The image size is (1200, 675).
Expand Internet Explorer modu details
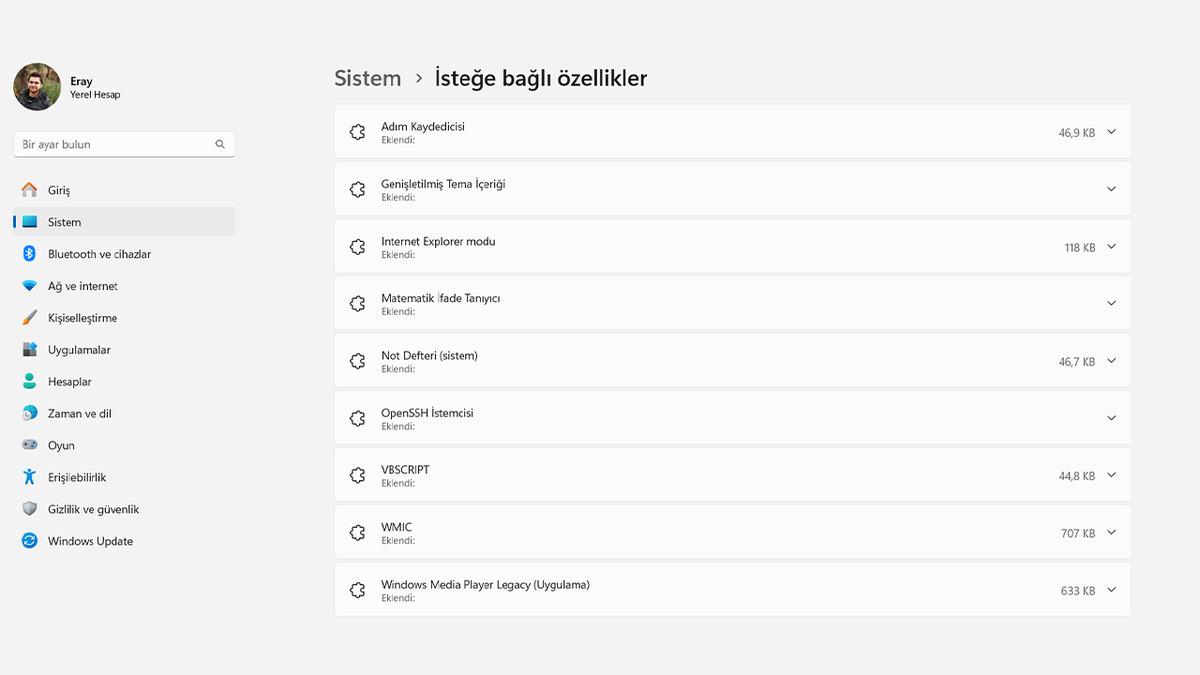pos(1111,246)
